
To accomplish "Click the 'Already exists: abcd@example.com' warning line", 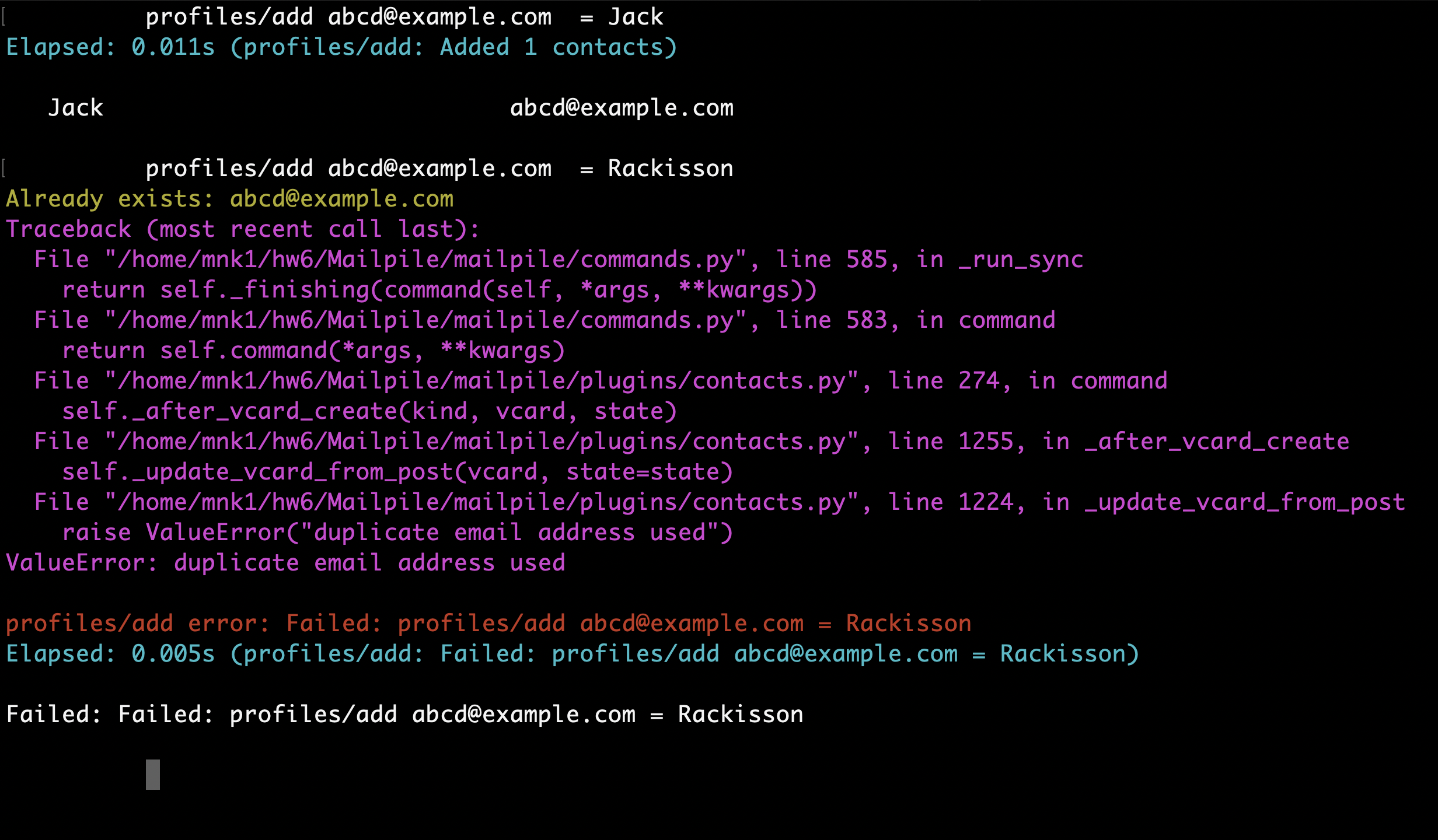I will point(229,199).
